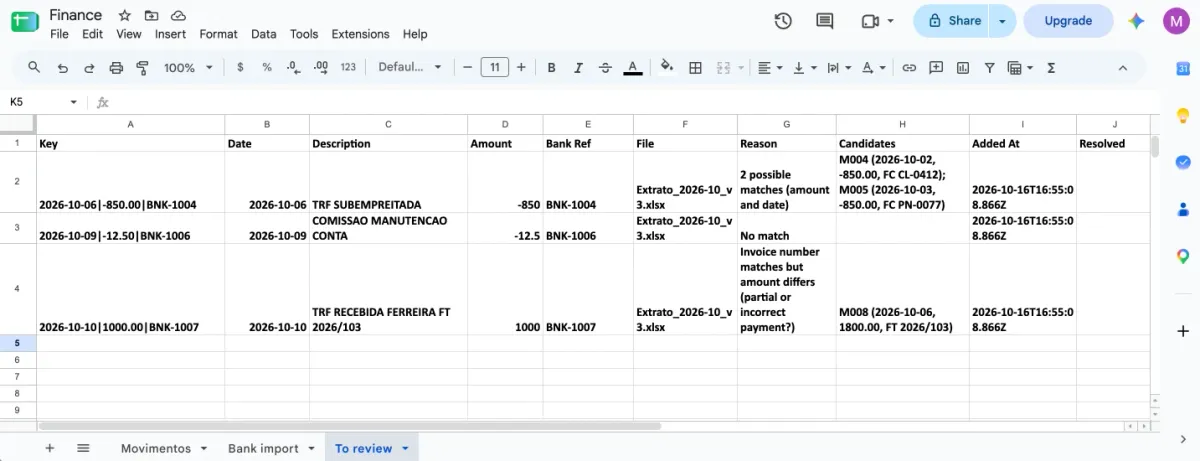The height and width of the screenshot is (461, 1200).
Task: Insert a comment from toolbar
Action: [936, 67]
